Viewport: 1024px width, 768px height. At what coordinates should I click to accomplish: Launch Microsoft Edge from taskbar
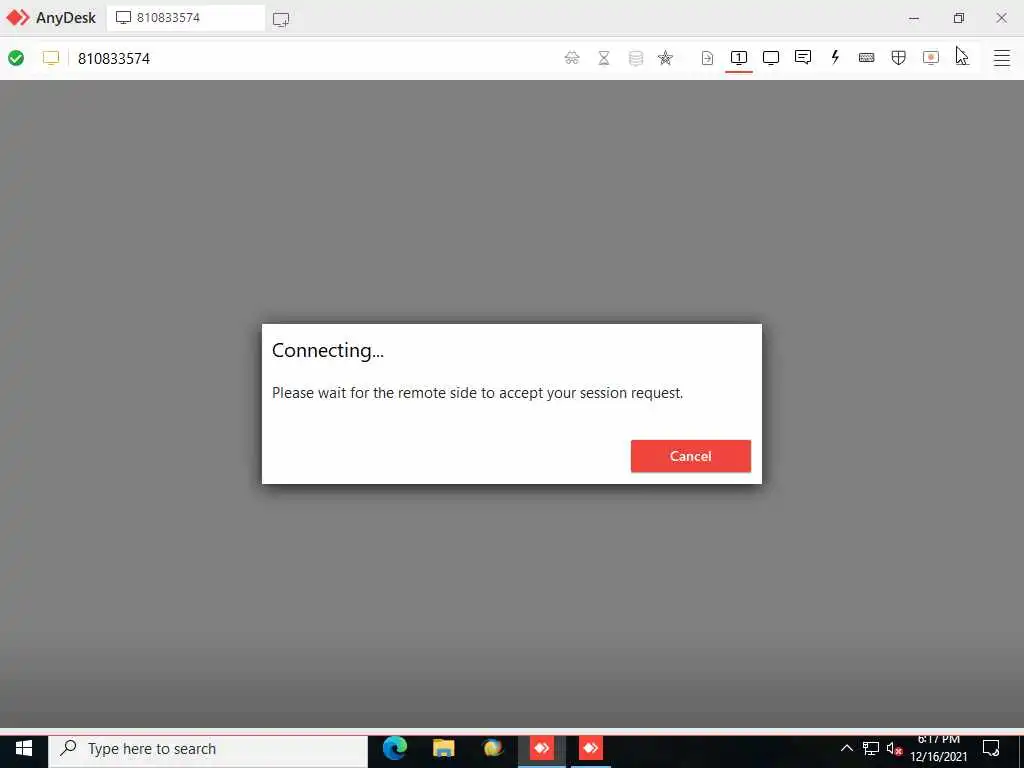[394, 748]
